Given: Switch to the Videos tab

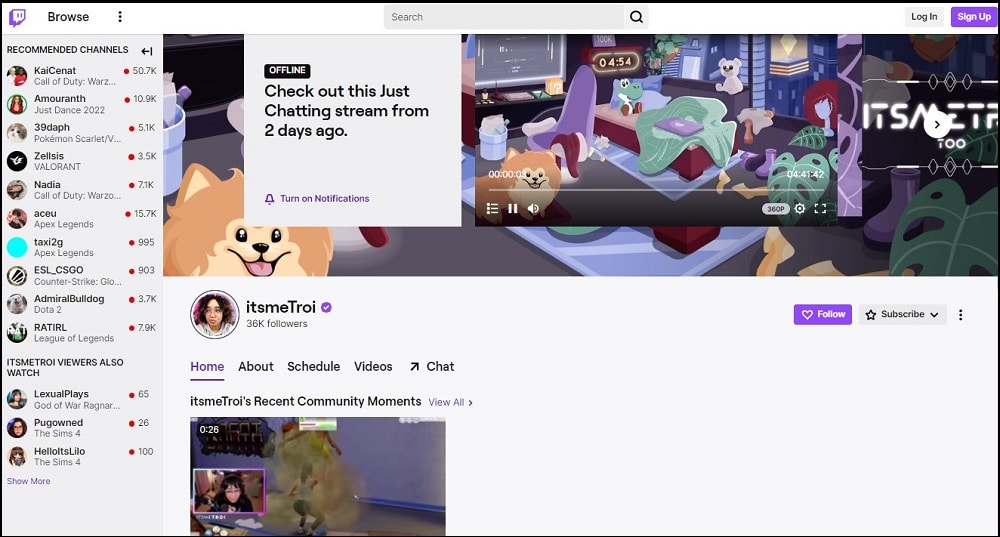Looking at the screenshot, I should [373, 367].
